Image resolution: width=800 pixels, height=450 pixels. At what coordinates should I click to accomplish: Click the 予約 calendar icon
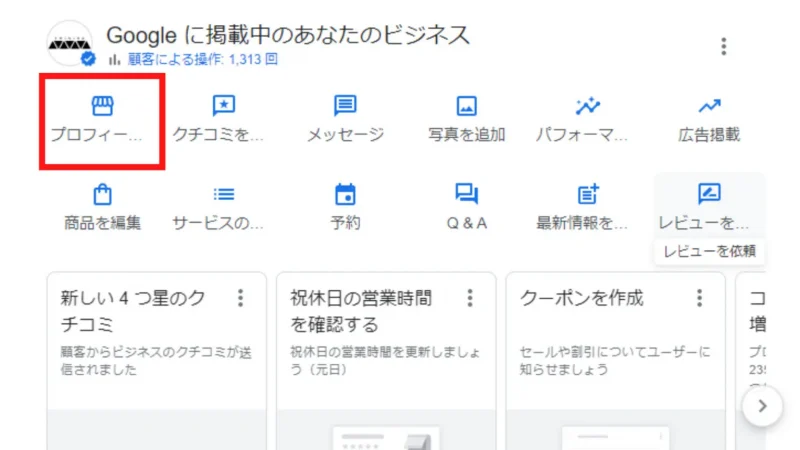(x=345, y=194)
